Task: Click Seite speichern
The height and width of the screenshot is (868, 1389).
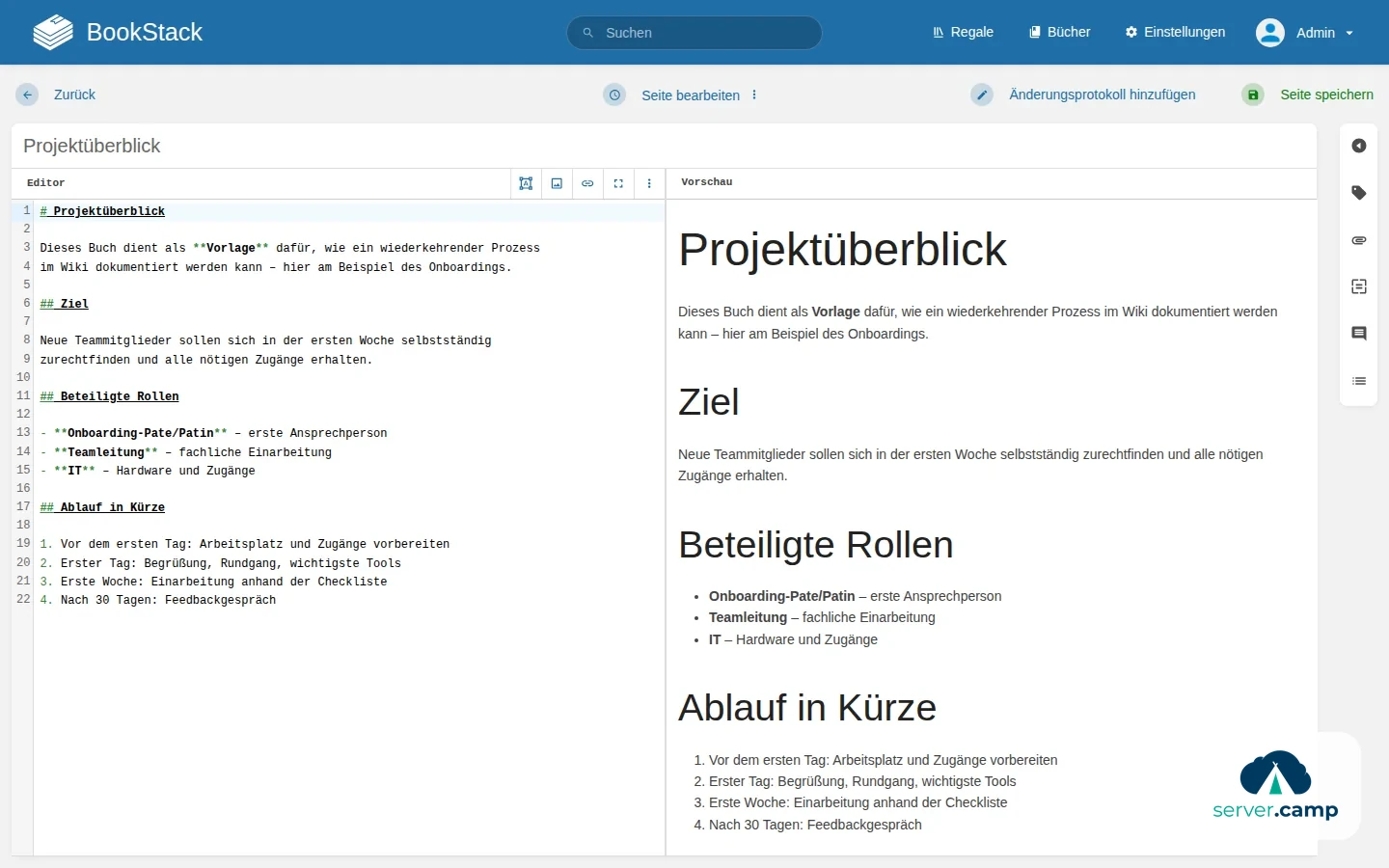Action: [x=1326, y=95]
